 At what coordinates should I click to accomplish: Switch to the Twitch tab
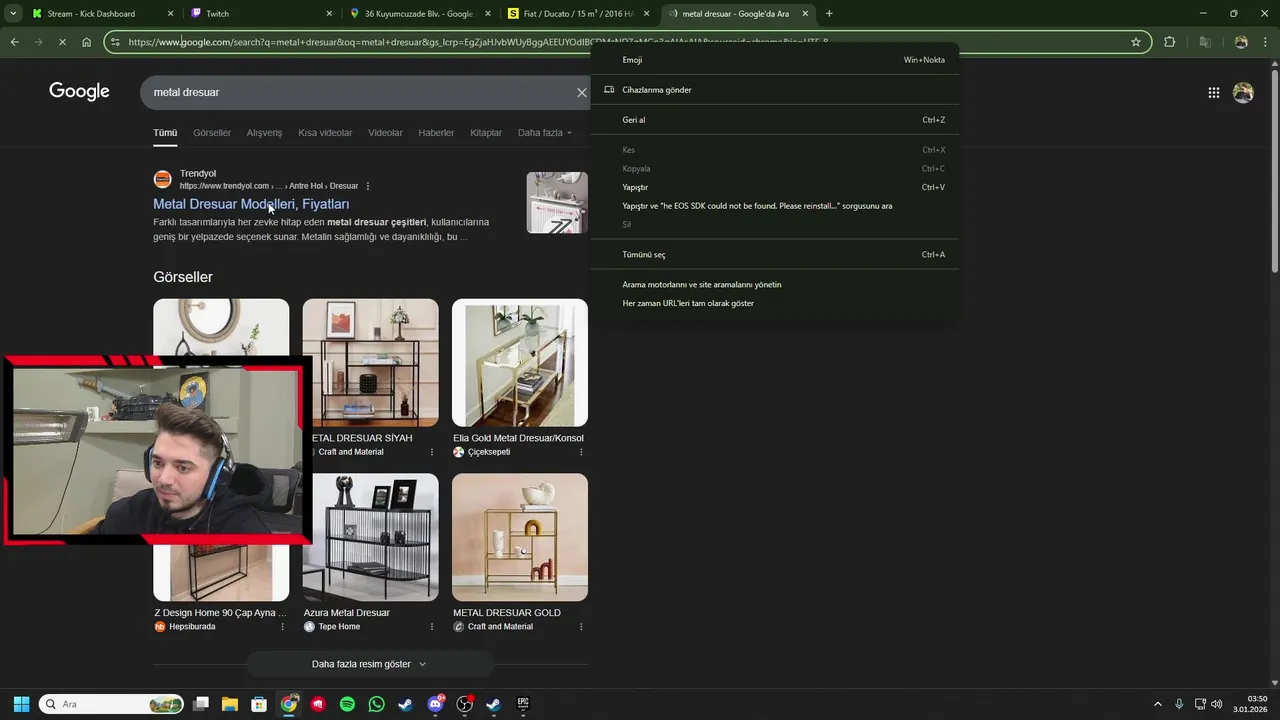[x=262, y=14]
